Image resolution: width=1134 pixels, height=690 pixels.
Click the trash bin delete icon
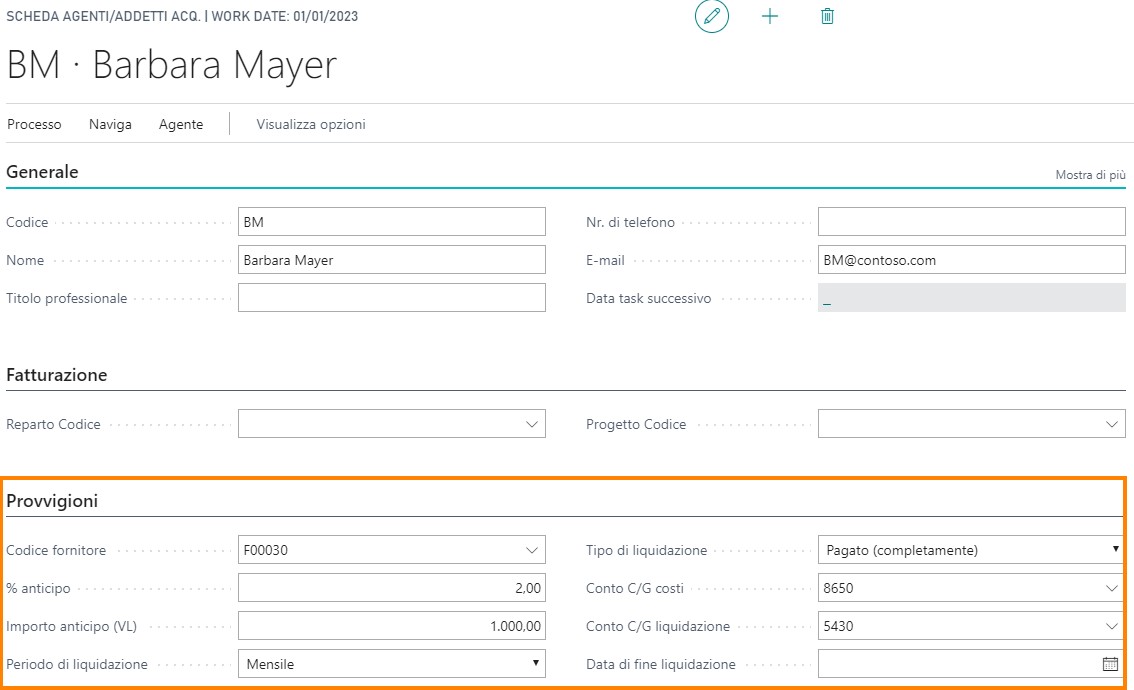tap(827, 17)
